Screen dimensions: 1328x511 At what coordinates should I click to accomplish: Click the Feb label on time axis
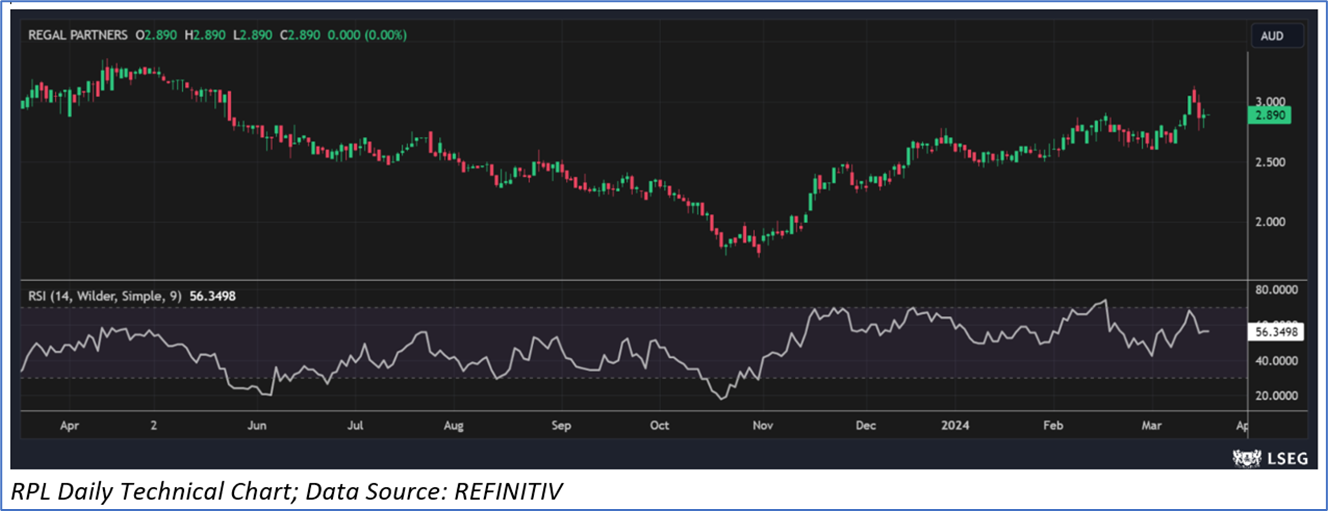click(1054, 425)
